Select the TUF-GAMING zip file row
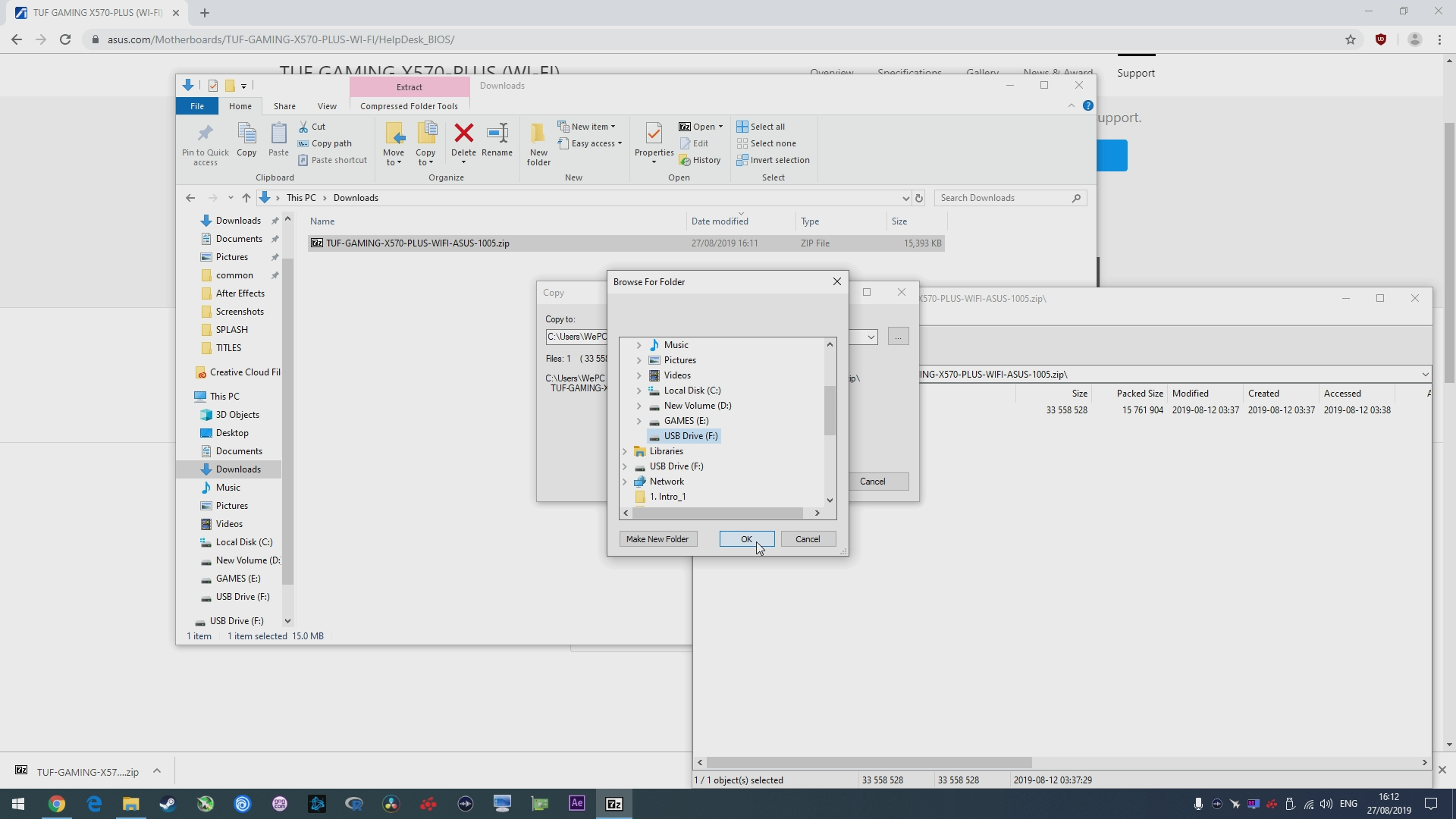The height and width of the screenshot is (819, 1456). [626, 243]
